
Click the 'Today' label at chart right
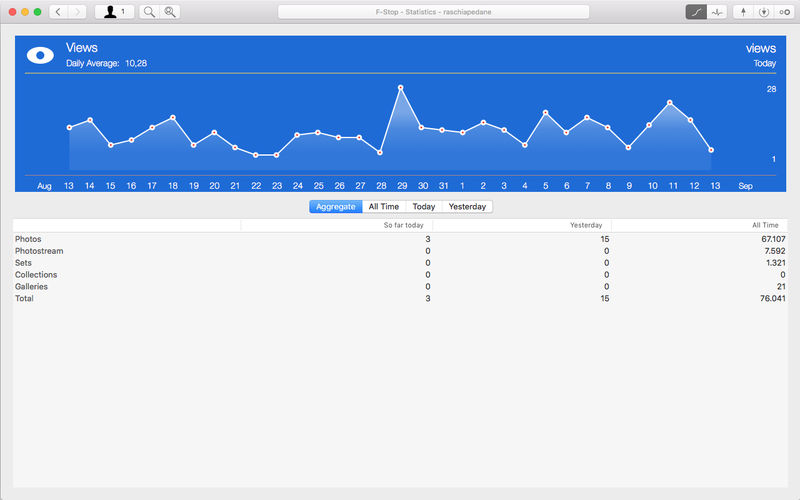click(764, 63)
